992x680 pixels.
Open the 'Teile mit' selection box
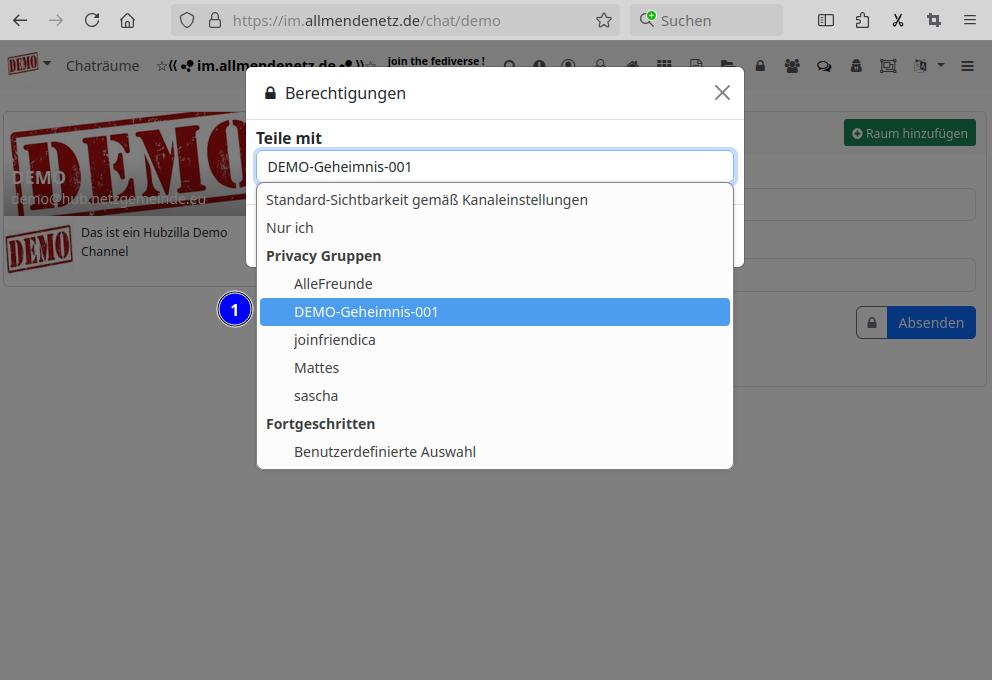pyautogui.click(x=495, y=167)
